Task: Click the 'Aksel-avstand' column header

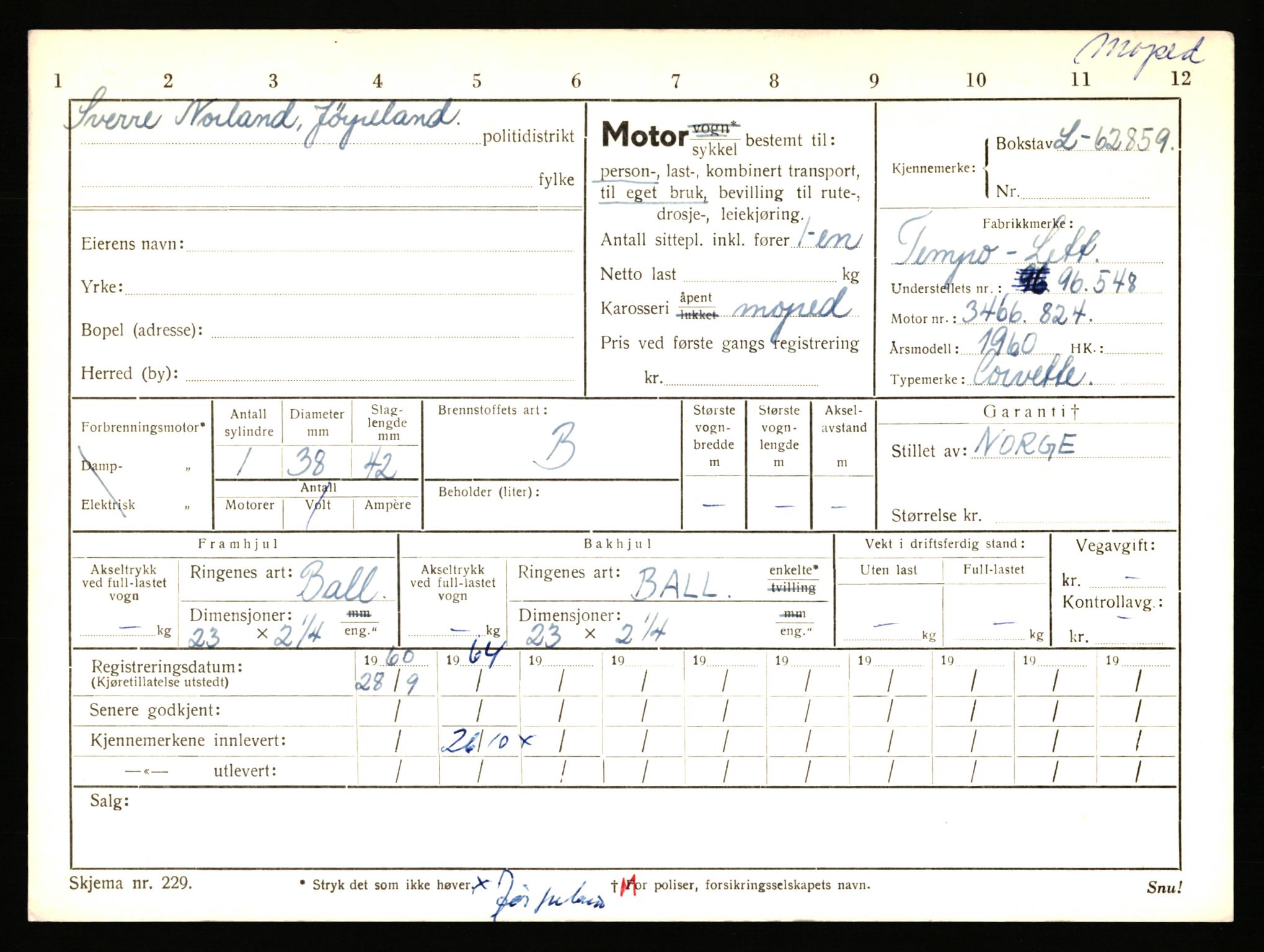Action: (844, 418)
